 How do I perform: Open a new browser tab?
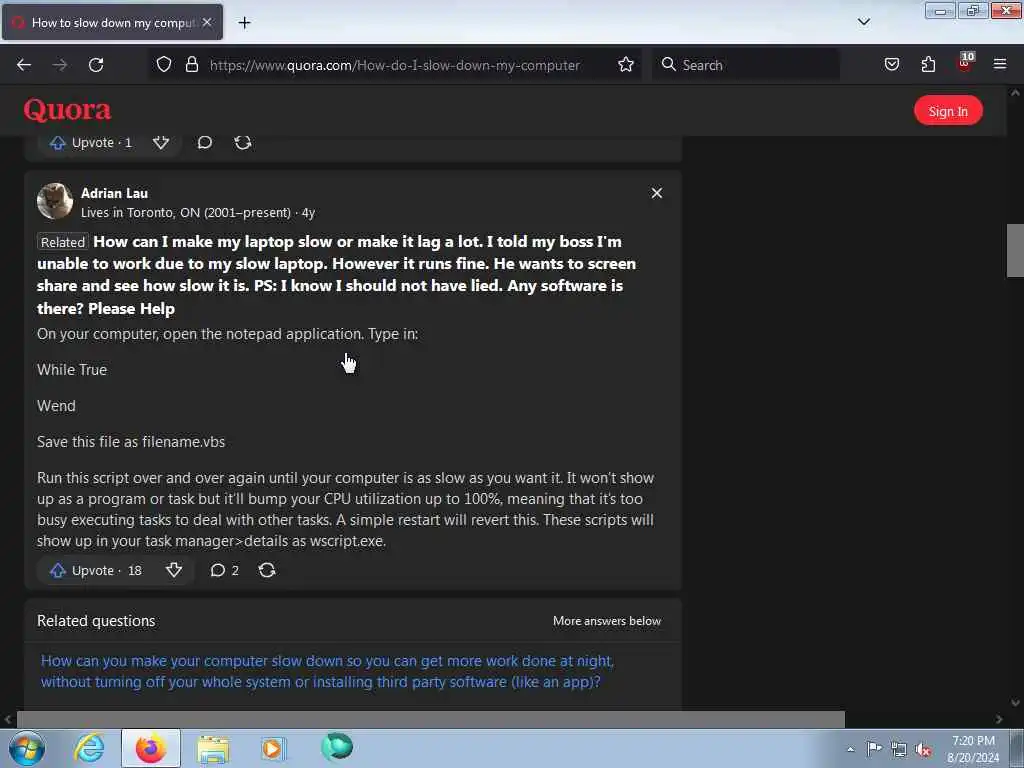(x=244, y=23)
